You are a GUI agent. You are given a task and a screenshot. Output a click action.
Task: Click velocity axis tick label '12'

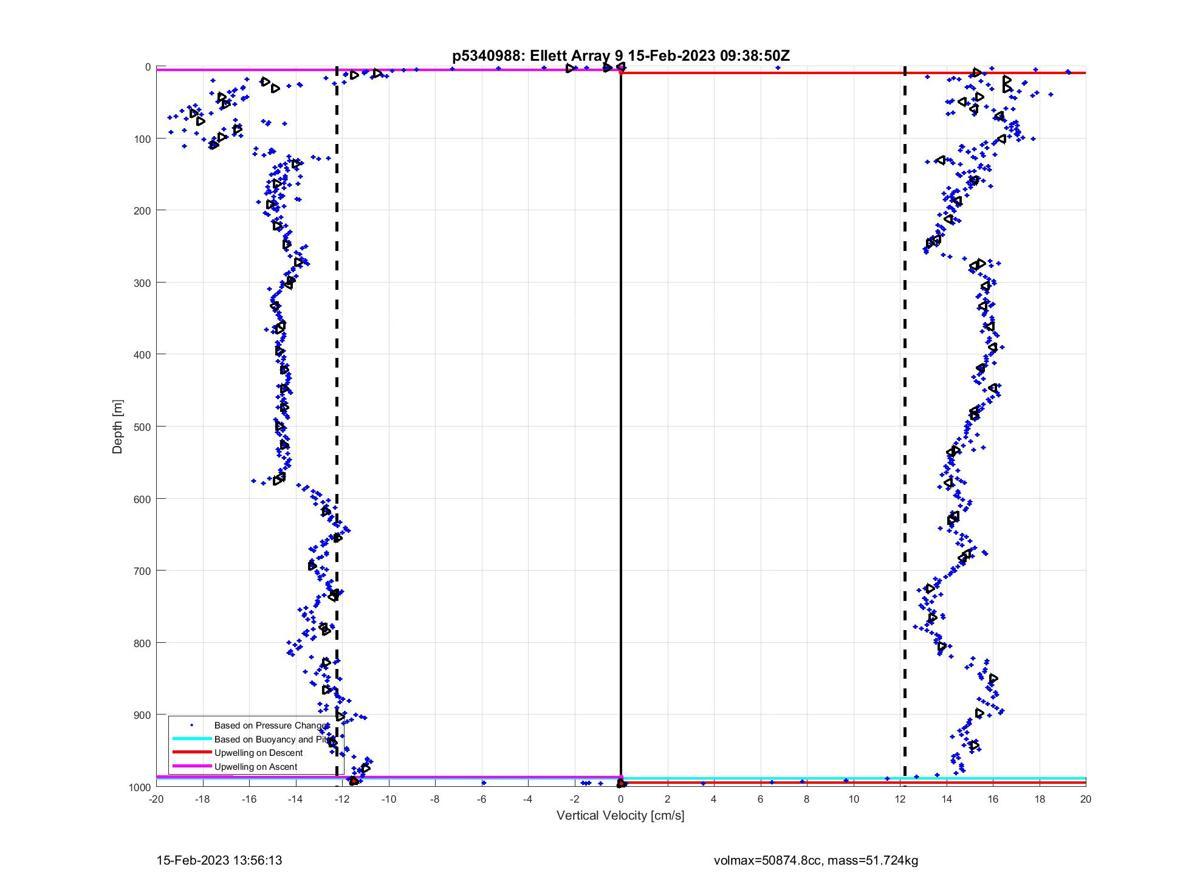(900, 799)
